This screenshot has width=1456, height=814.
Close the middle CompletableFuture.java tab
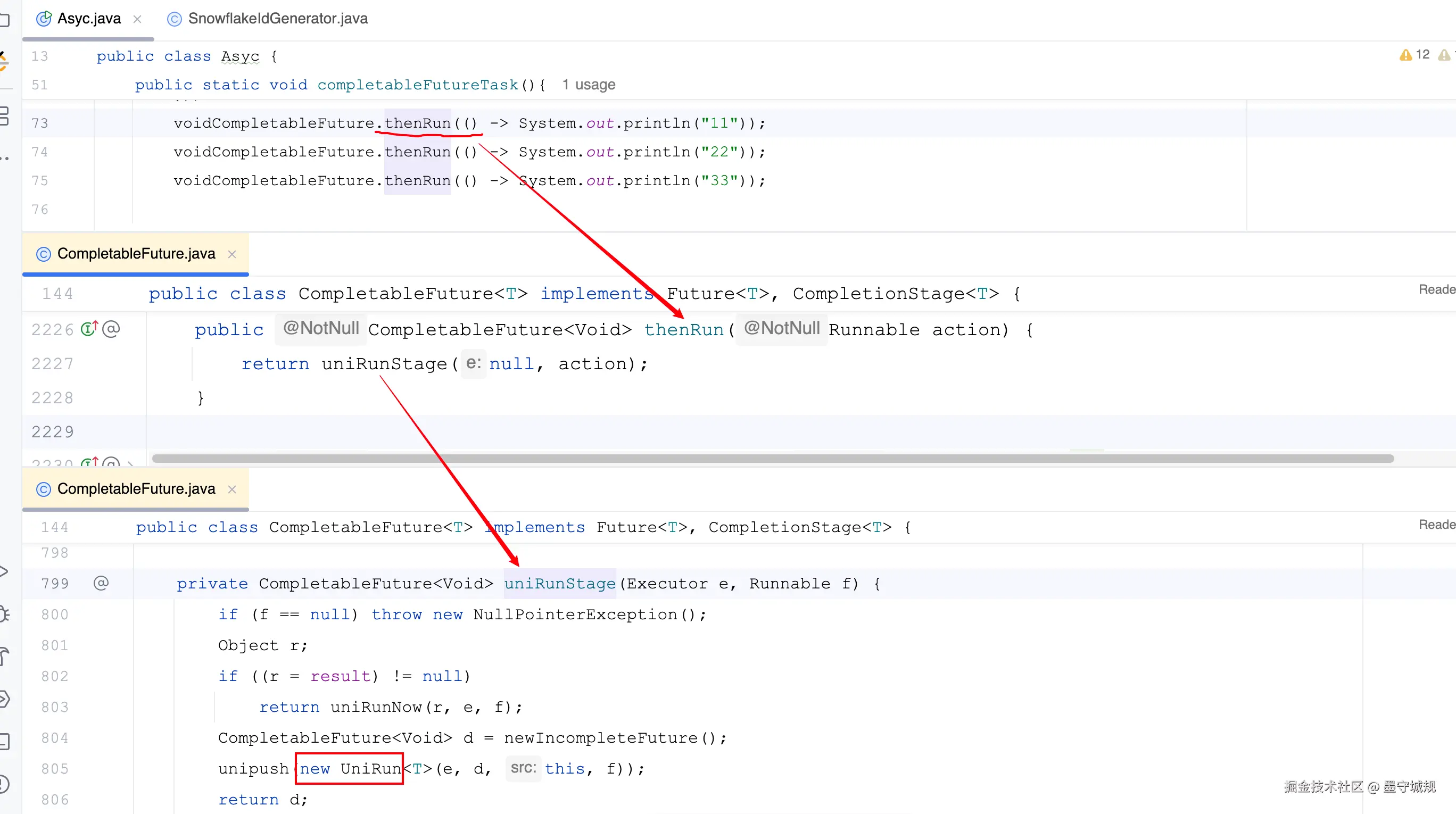[x=231, y=254]
